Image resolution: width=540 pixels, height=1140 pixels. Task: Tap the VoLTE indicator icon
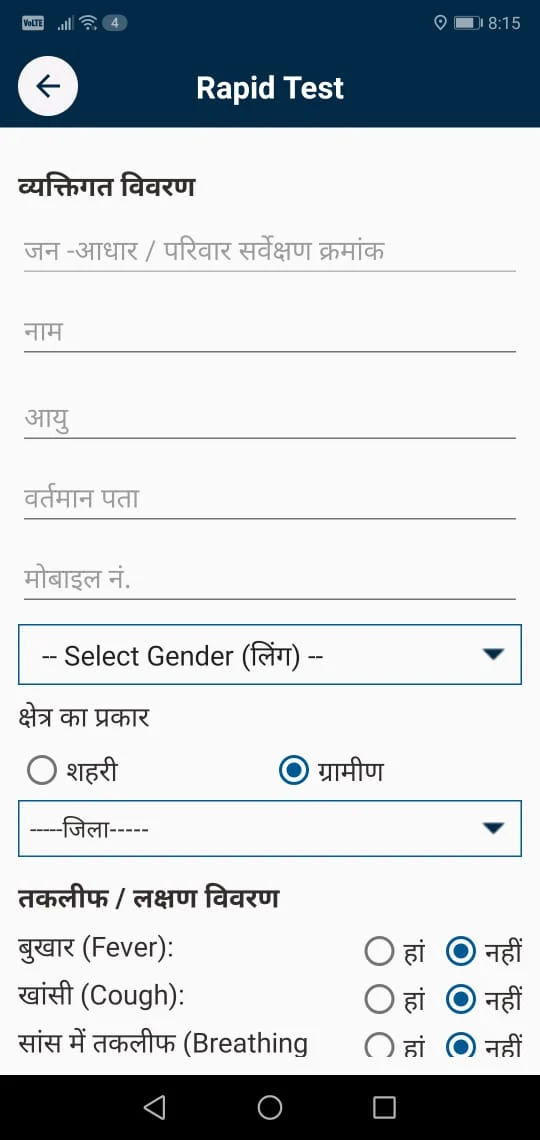33,23
